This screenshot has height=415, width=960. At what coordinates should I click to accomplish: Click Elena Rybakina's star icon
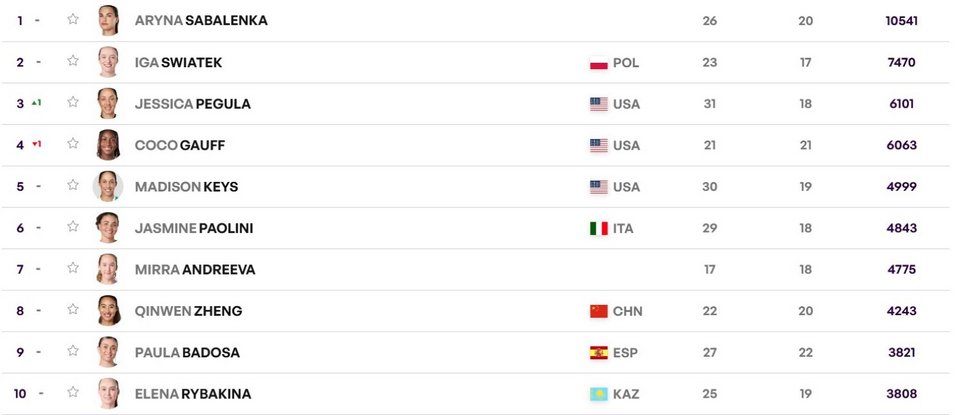coord(73,393)
